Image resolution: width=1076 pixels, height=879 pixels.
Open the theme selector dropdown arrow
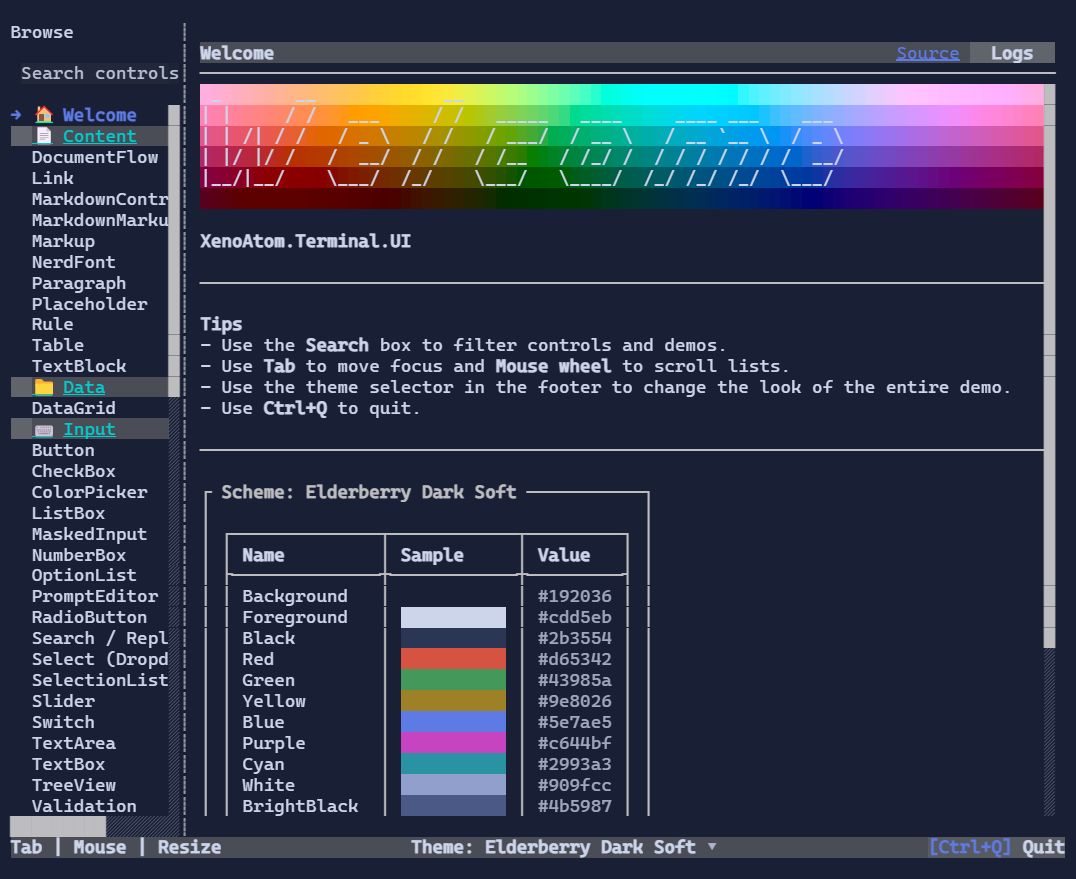(x=712, y=847)
